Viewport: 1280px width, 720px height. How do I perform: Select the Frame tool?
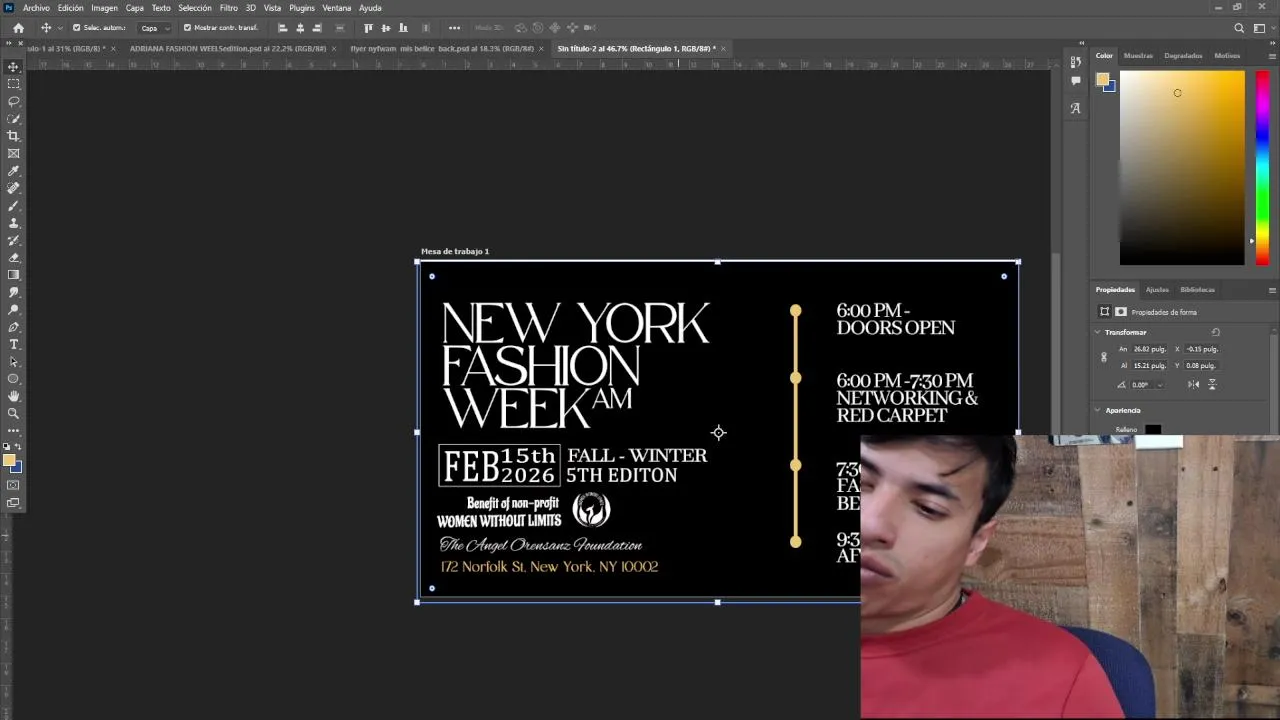pyautogui.click(x=13, y=154)
